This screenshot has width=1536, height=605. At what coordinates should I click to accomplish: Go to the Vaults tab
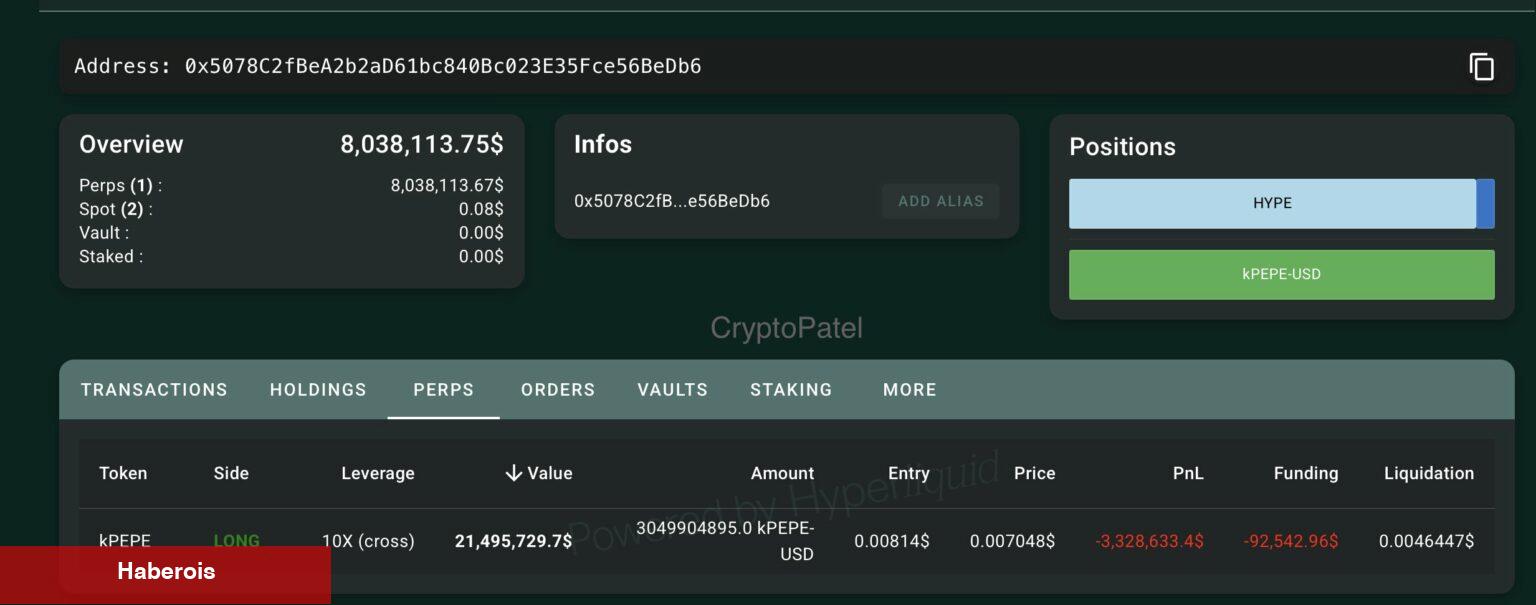click(672, 390)
